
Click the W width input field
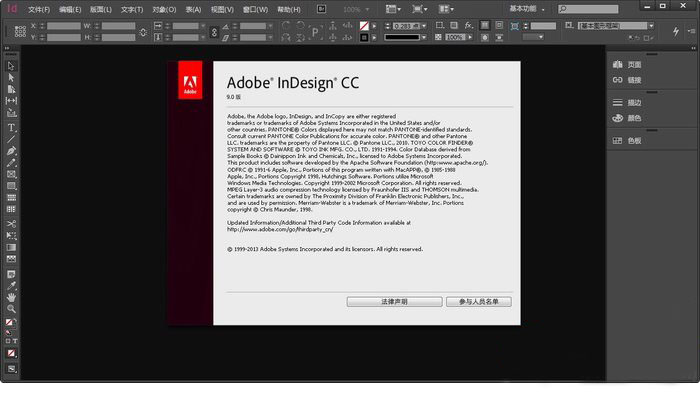tap(118, 26)
